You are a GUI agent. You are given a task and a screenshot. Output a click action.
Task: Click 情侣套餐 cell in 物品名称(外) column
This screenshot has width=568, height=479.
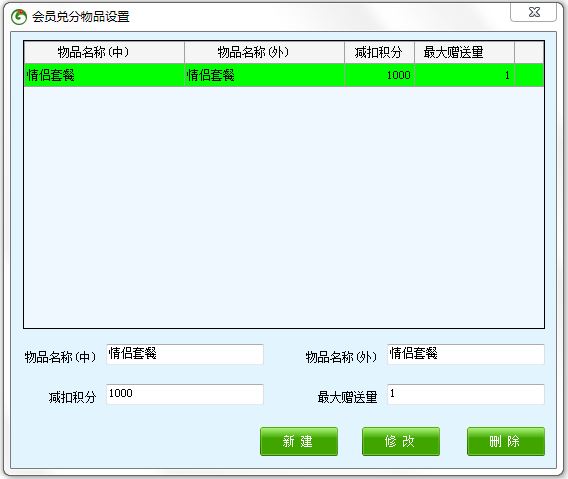(x=264, y=75)
